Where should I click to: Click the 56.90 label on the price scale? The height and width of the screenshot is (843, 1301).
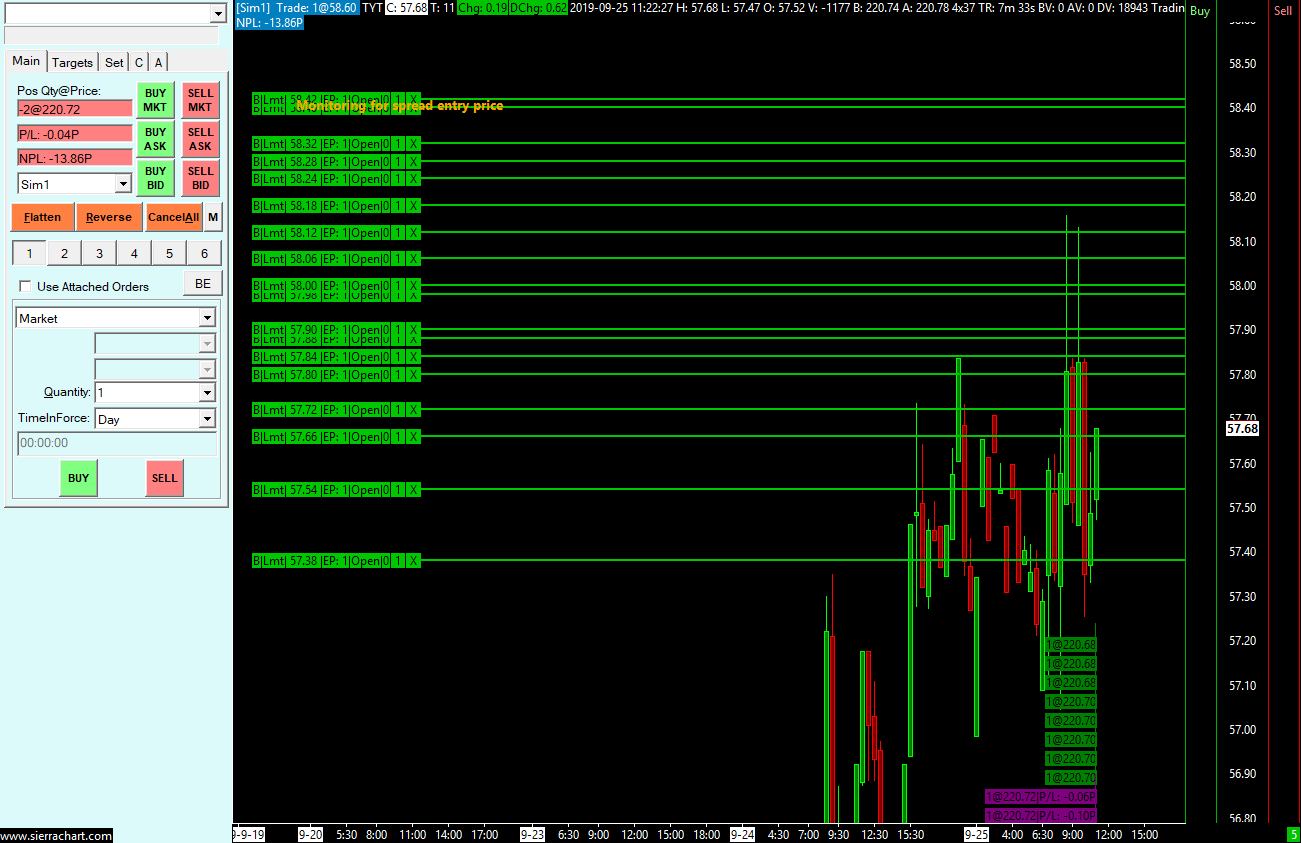pos(1242,774)
